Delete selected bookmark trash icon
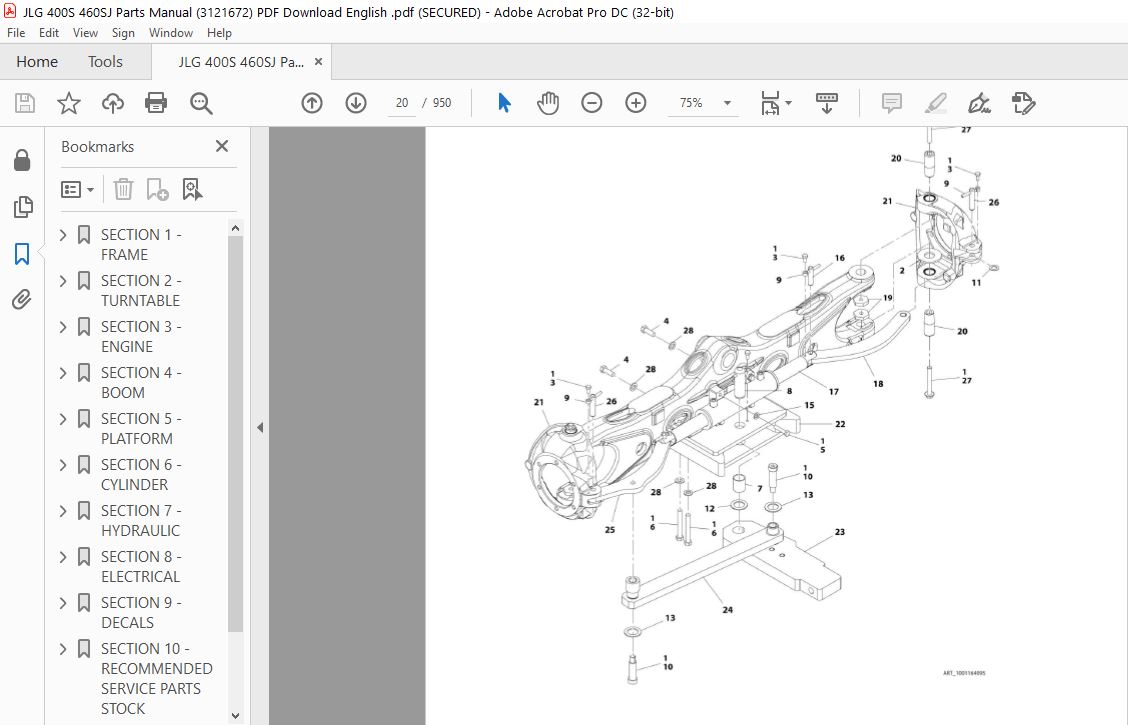Screen dimensions: 1128x725 tap(124, 189)
